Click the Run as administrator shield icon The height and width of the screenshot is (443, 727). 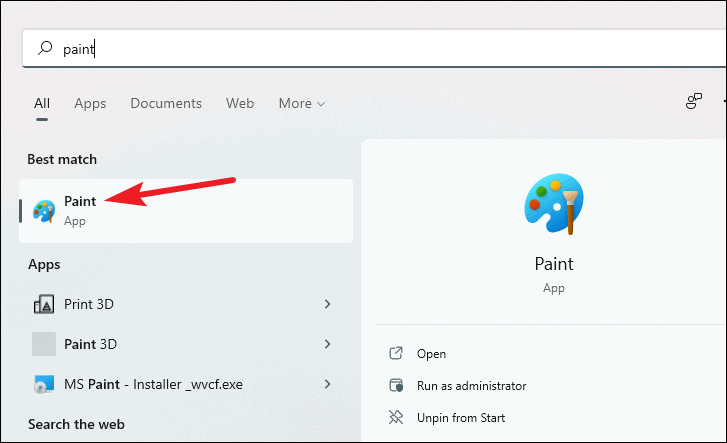pos(396,385)
